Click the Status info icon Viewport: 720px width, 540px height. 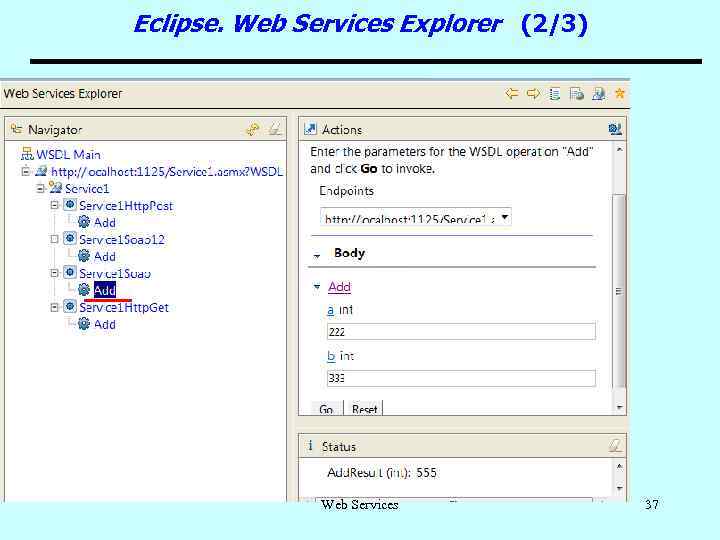310,445
